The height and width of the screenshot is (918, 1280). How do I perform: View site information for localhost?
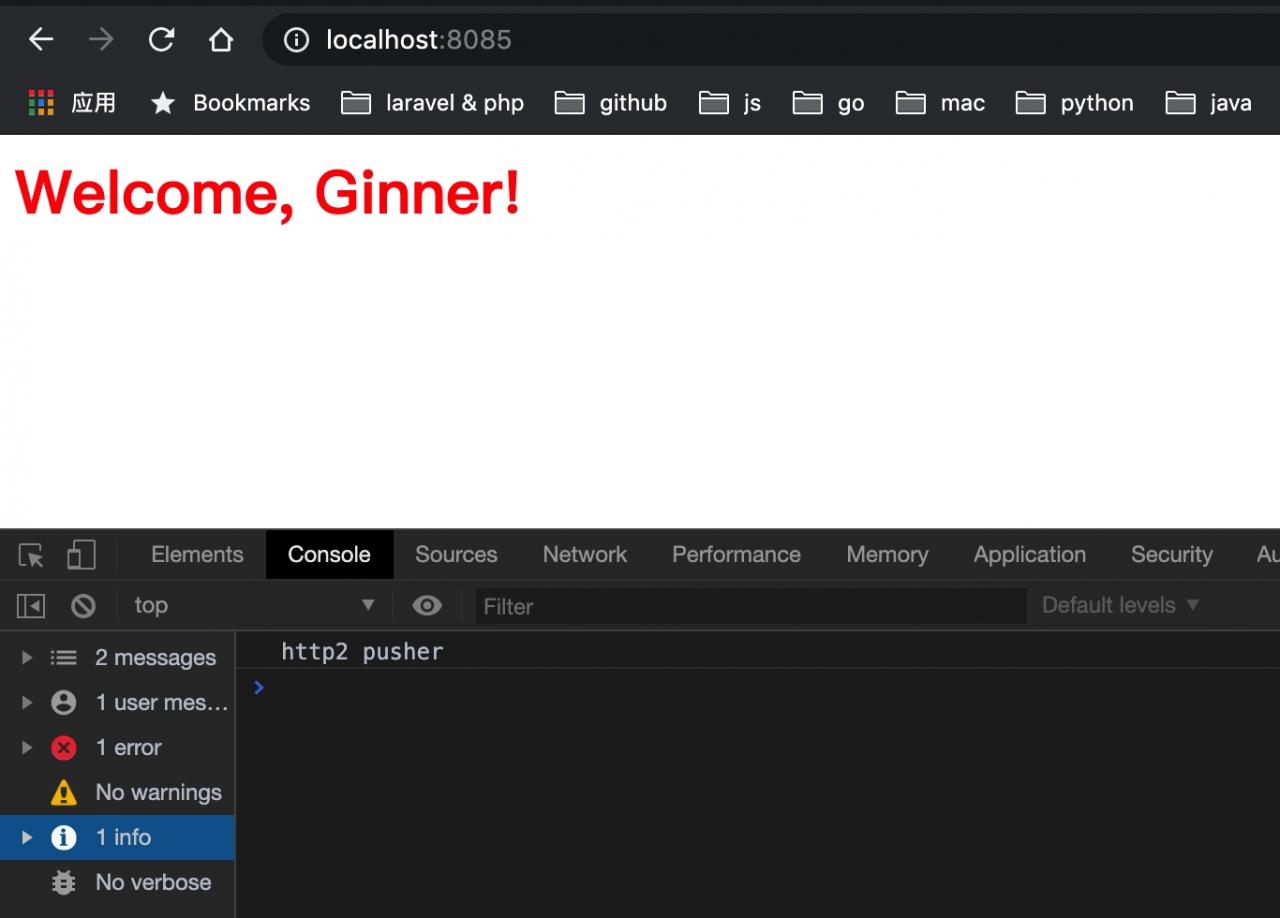pos(296,40)
